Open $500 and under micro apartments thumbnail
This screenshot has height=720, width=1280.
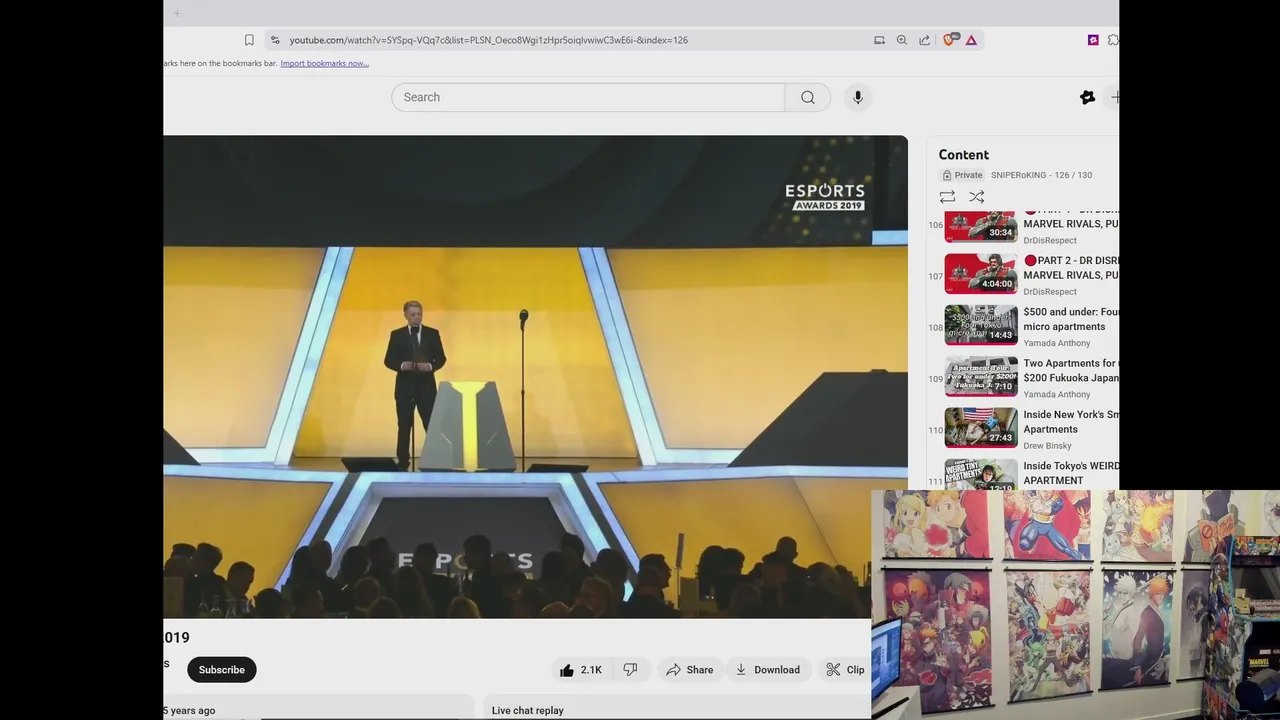pyautogui.click(x=981, y=325)
